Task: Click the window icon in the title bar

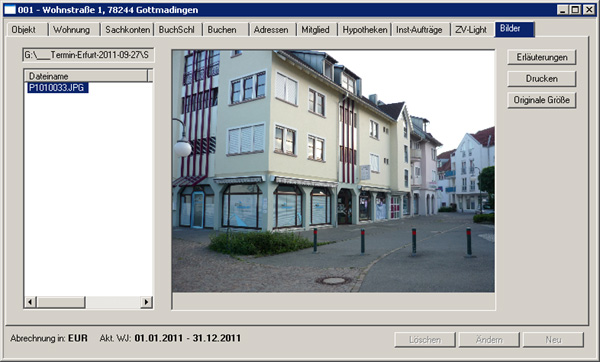Action: click(10, 10)
